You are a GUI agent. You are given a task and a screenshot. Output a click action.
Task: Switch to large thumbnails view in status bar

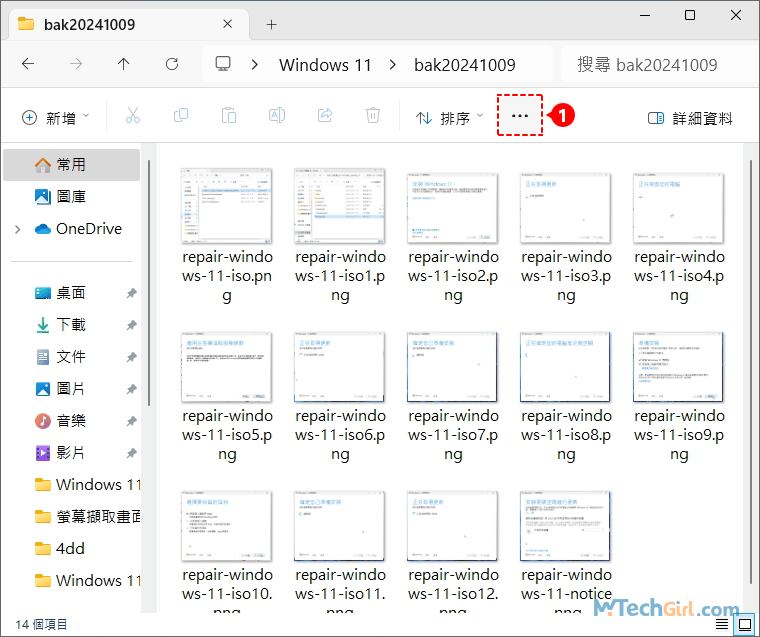tap(744, 625)
